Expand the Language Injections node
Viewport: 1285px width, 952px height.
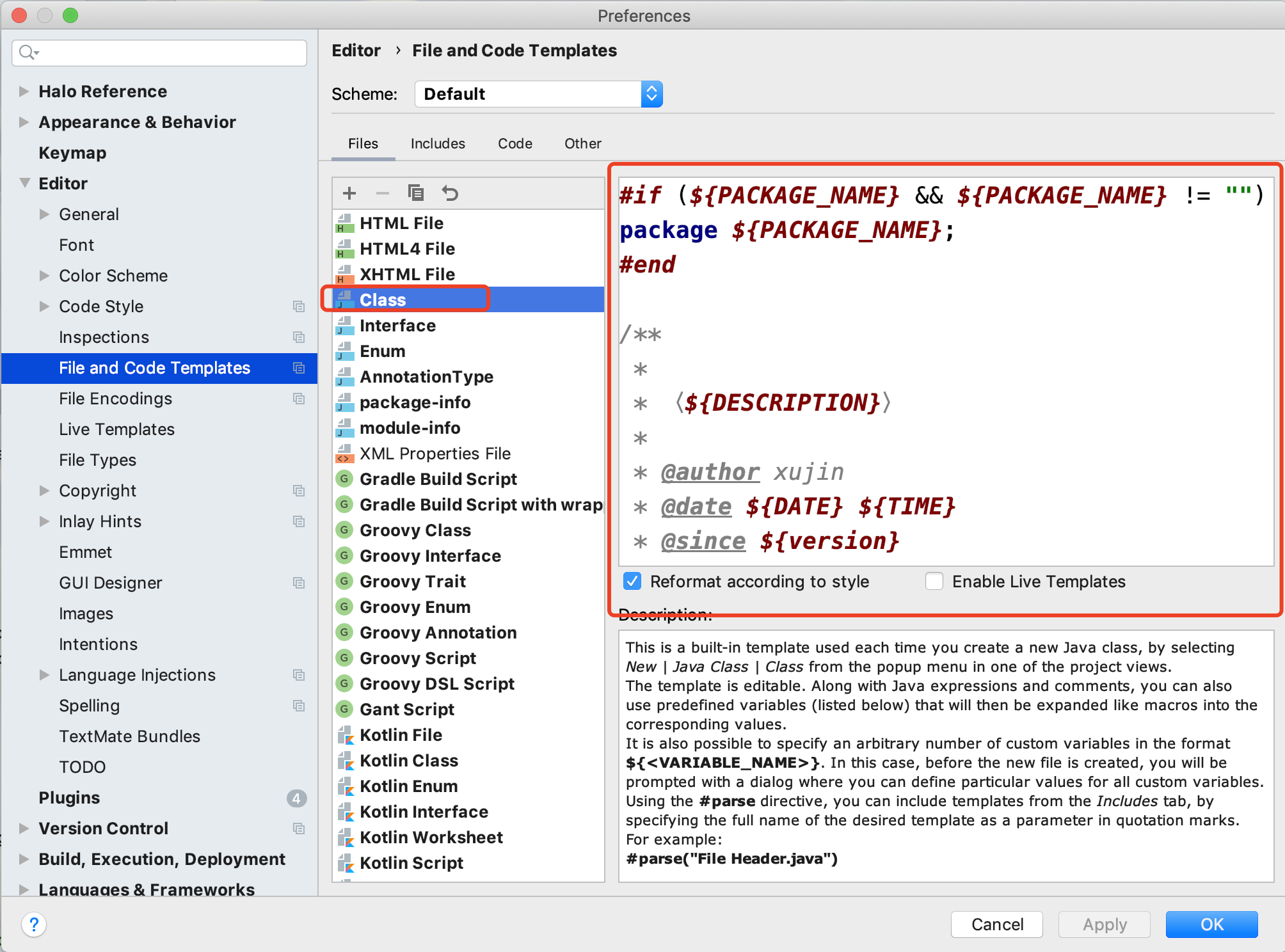pos(44,675)
